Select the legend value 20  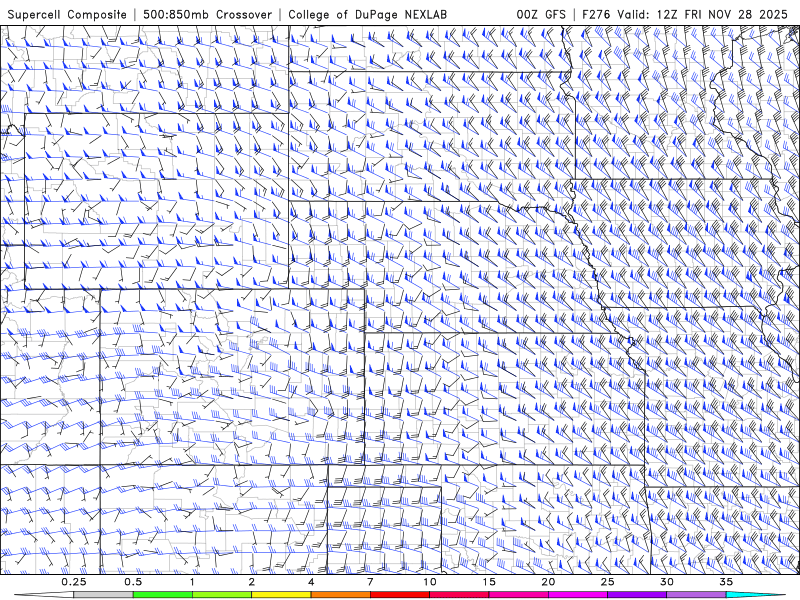pos(548,582)
